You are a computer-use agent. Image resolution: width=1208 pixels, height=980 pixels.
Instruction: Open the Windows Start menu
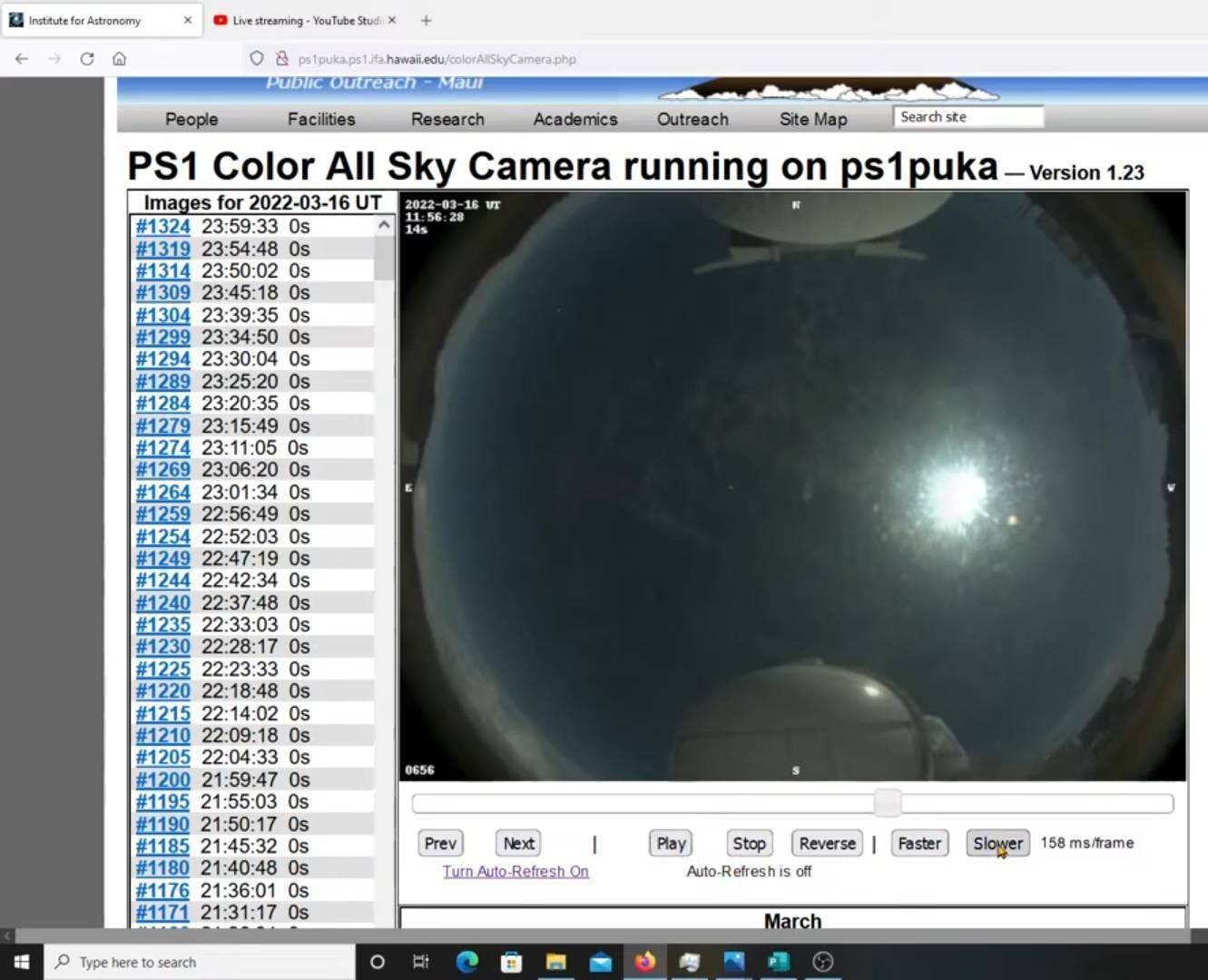coord(22,962)
